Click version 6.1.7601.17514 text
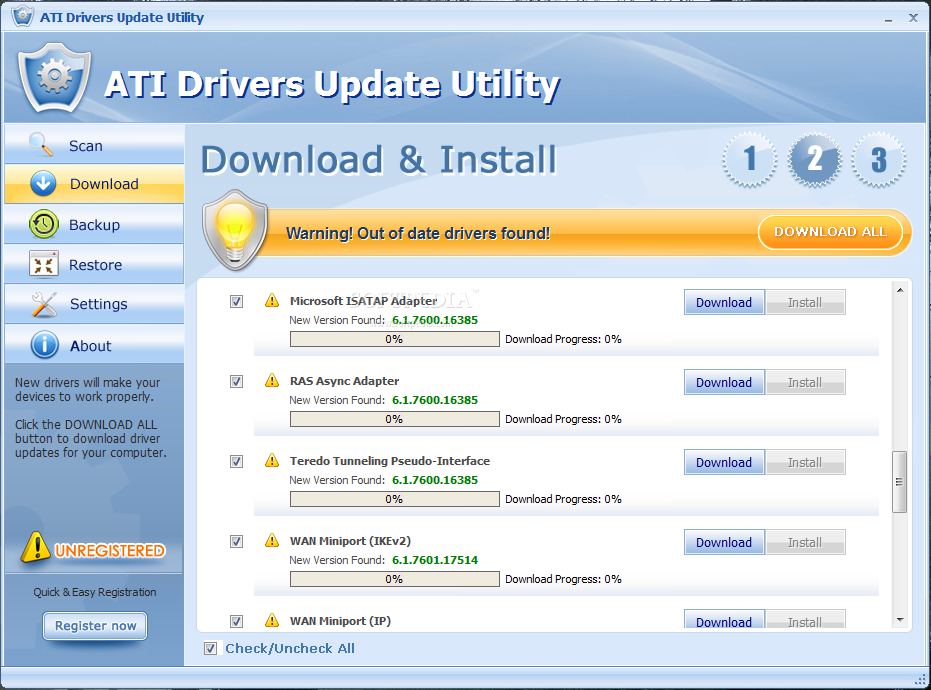 tap(435, 560)
